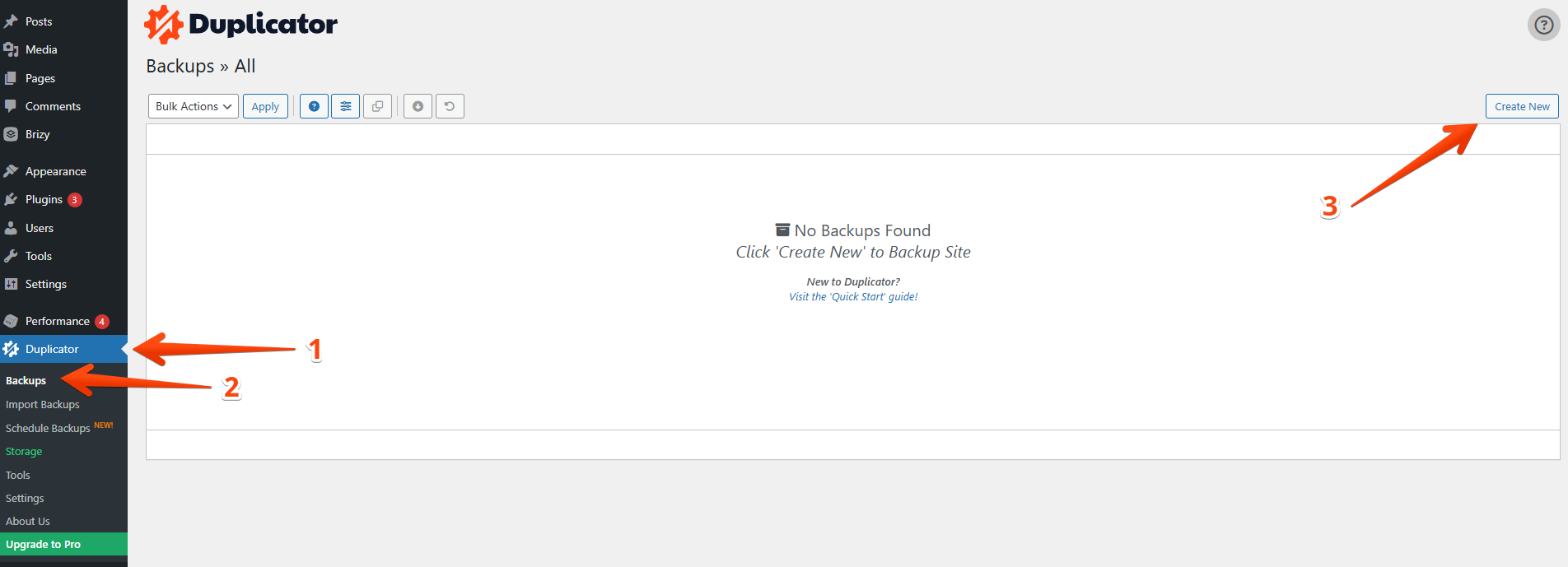This screenshot has width=1568, height=567.
Task: Select Import Backups submenu item
Action: [x=43, y=404]
